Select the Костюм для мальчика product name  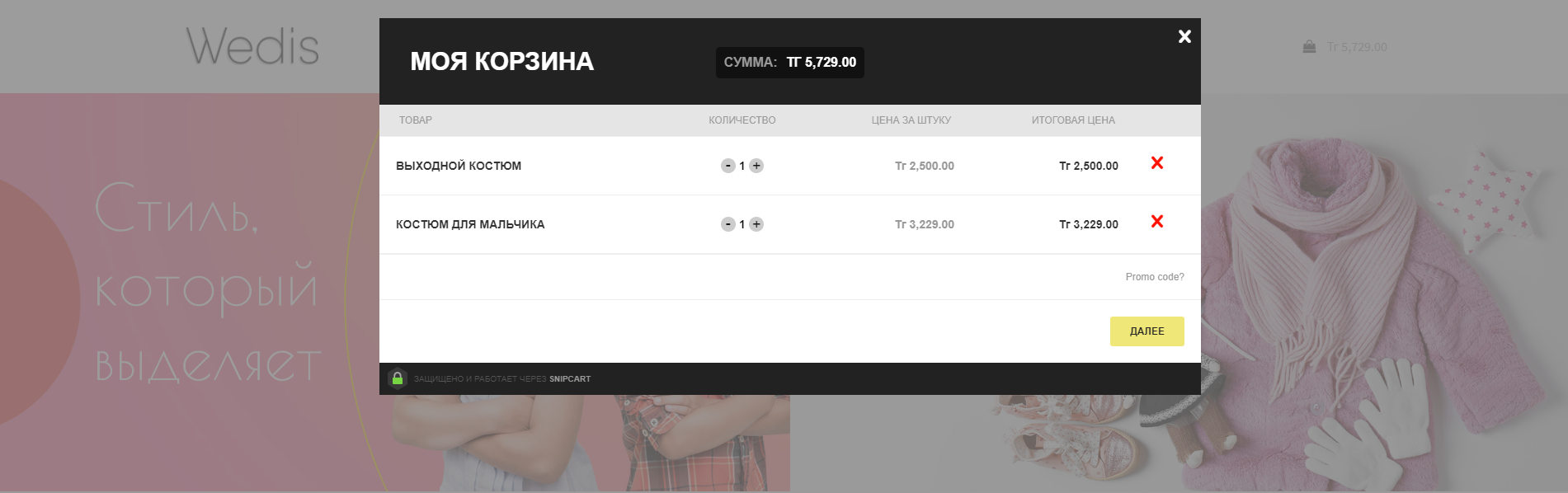(470, 224)
